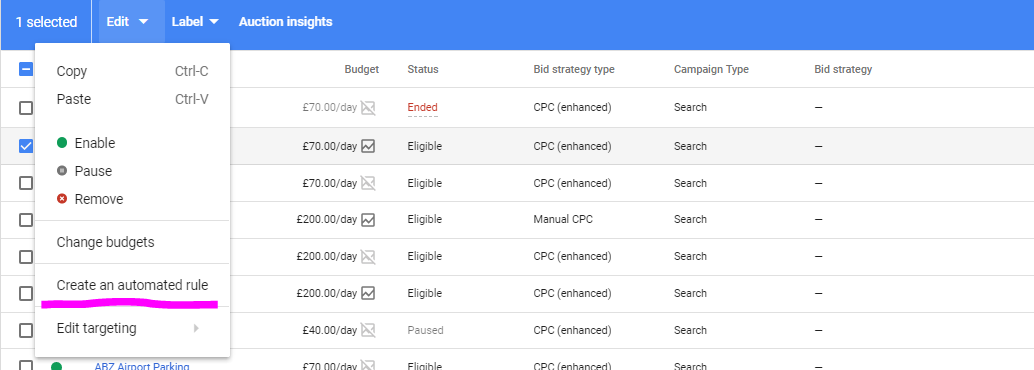Image resolution: width=1034 pixels, height=370 pixels.
Task: Open the ABZ Airport Parking campaign link
Action: click(x=142, y=366)
